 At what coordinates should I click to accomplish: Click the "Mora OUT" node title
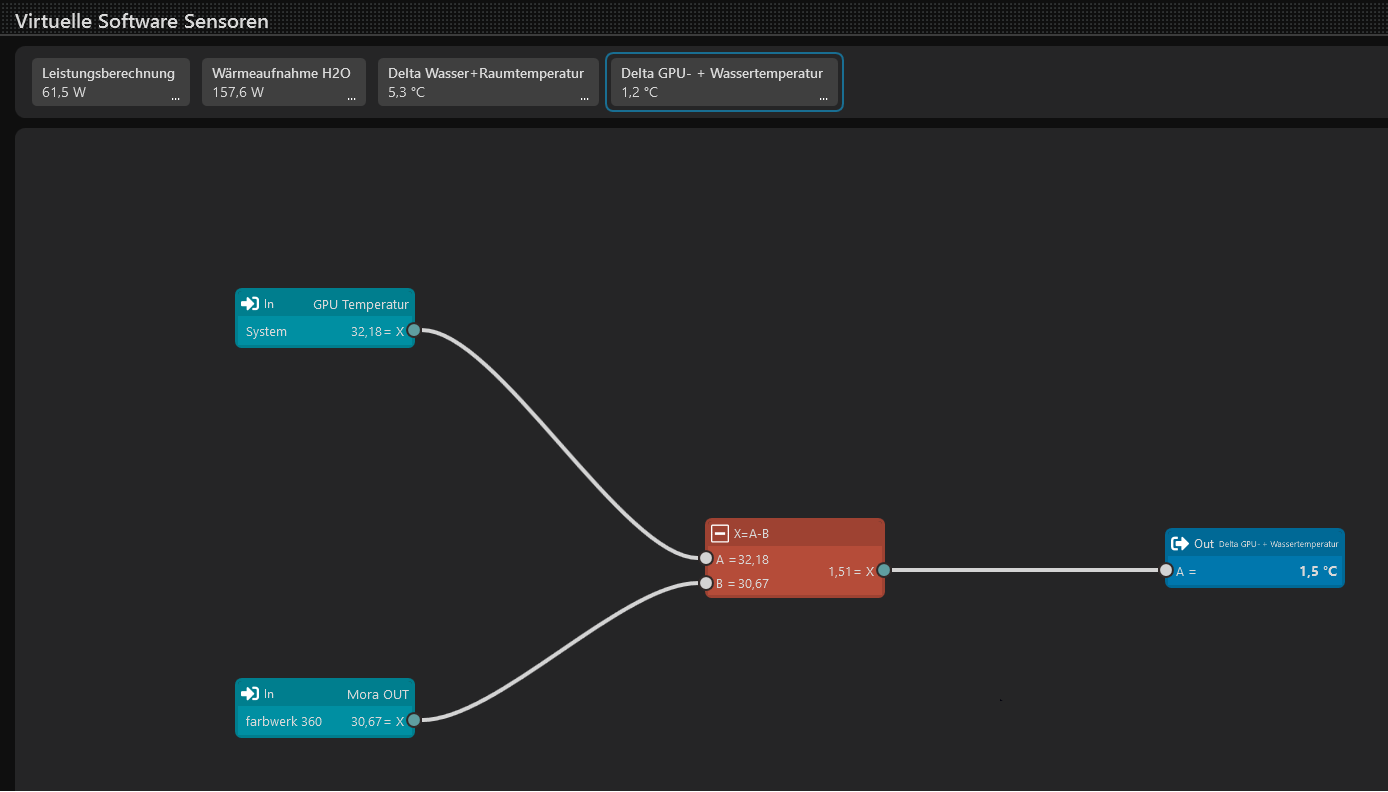378,694
